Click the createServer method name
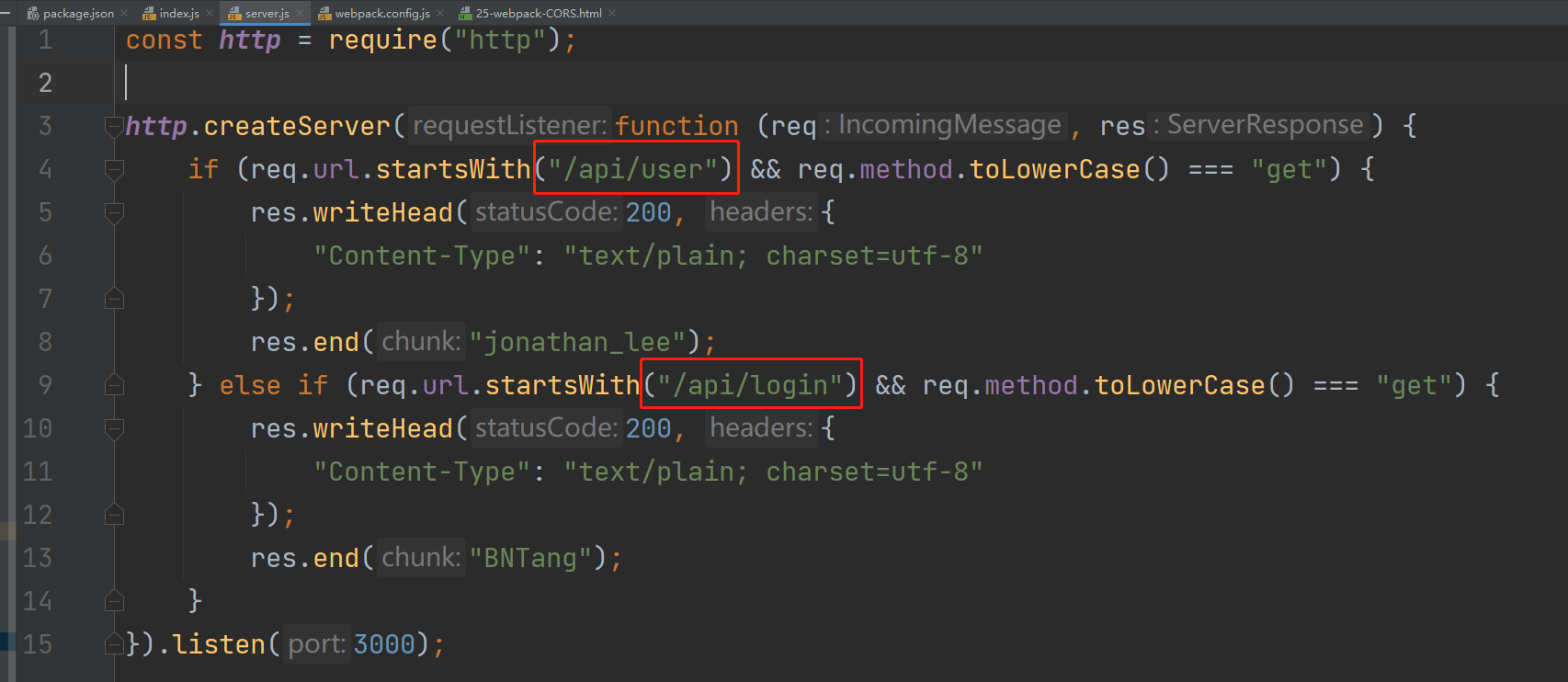This screenshot has height=682, width=1568. (x=297, y=126)
